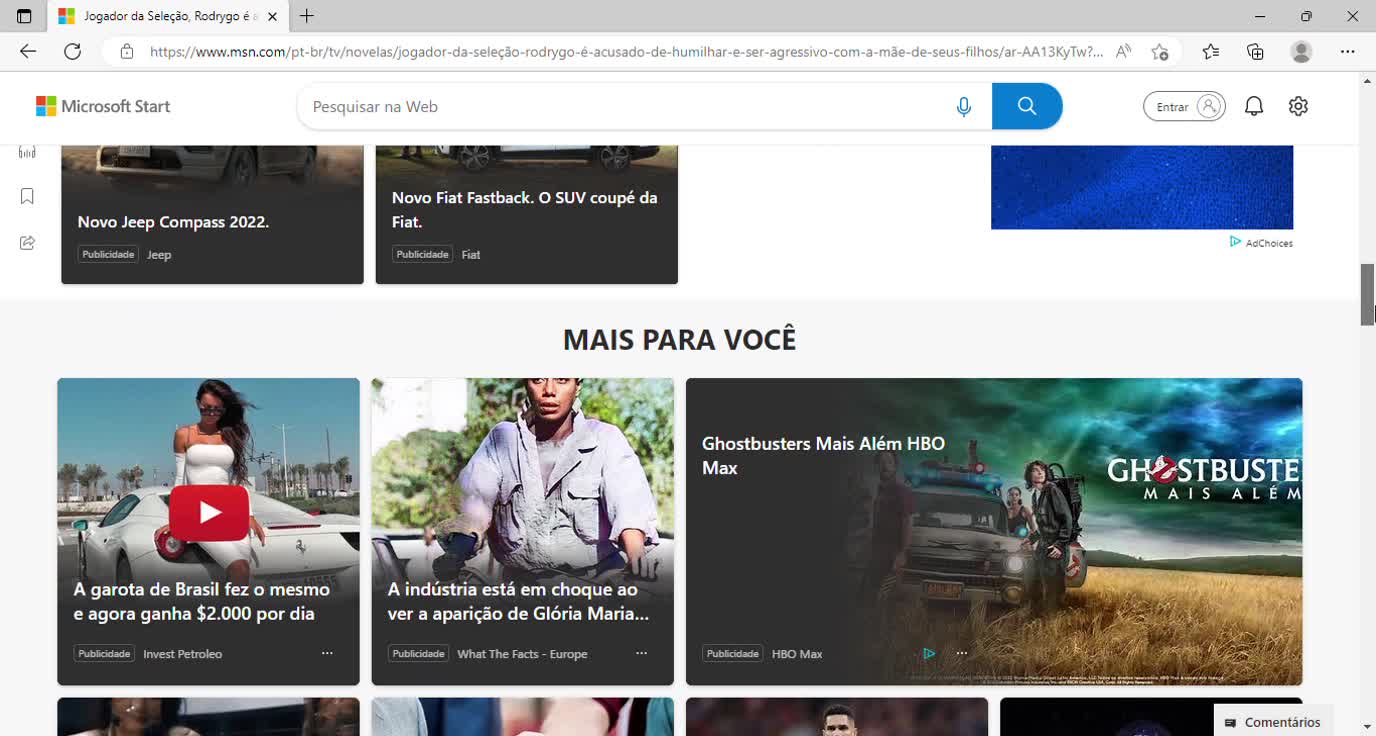Activate Read aloud icon in address bar
This screenshot has width=1376, height=736.
1124,51
